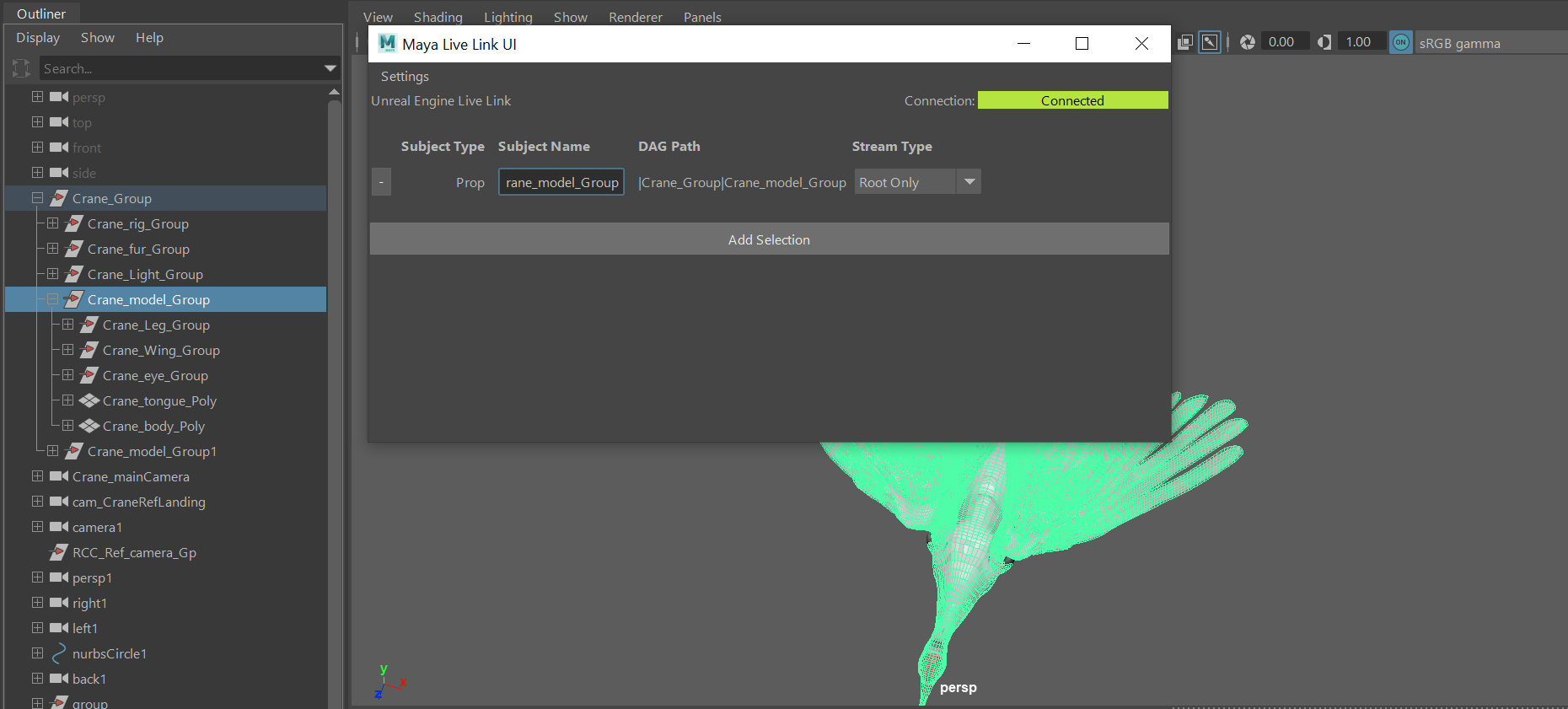Open the viewport Renderer menu
Image resolution: width=1568 pixels, height=709 pixels.
point(636,17)
